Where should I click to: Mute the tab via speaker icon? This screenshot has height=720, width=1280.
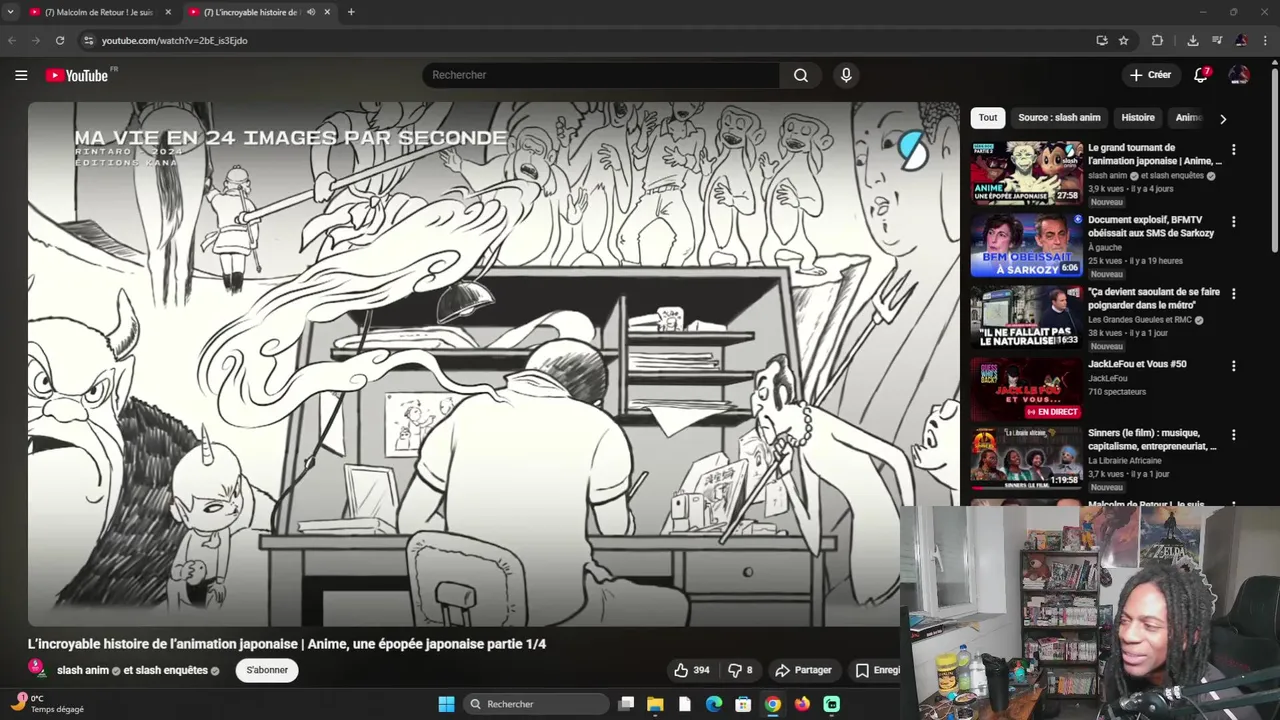pyautogui.click(x=311, y=12)
